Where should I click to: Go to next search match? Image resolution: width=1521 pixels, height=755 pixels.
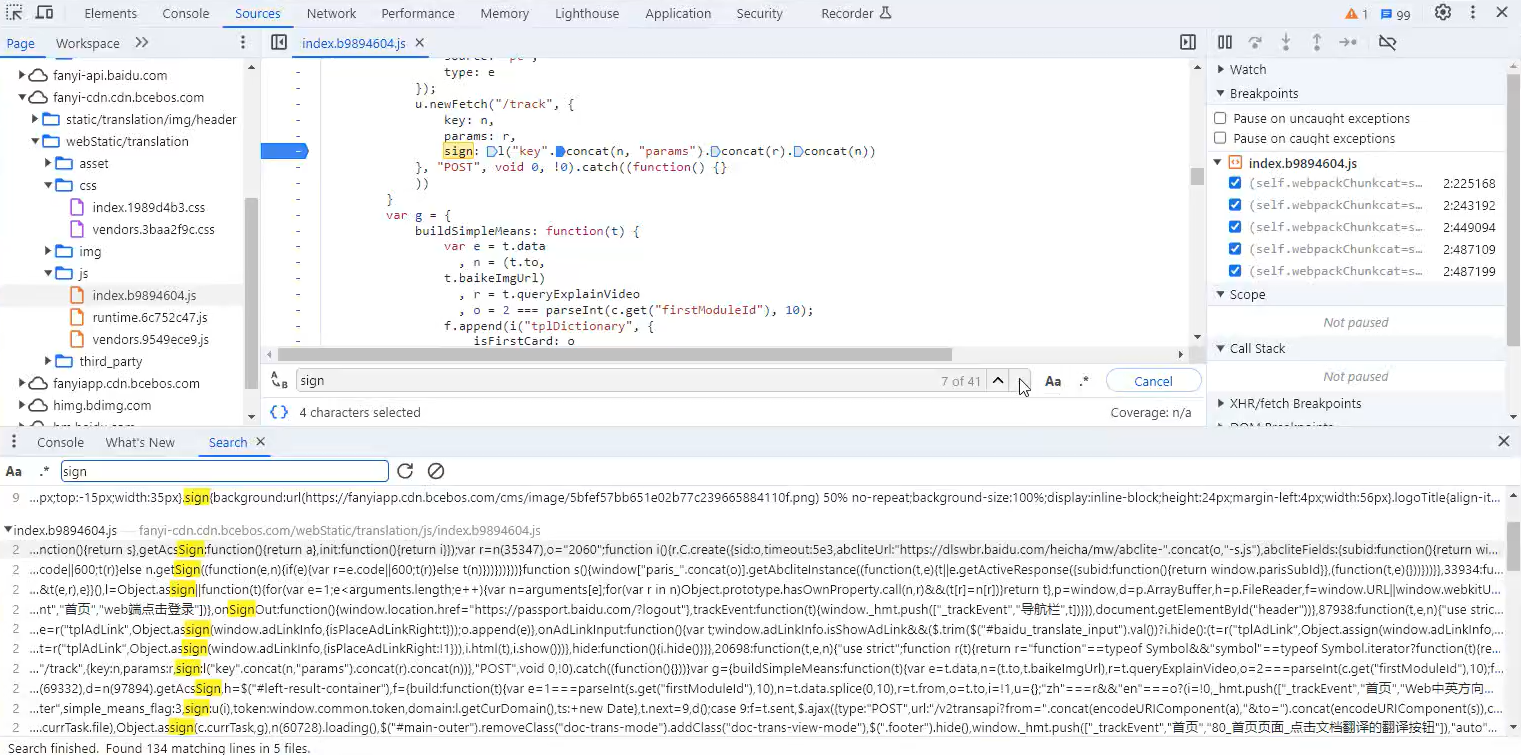(x=1021, y=381)
